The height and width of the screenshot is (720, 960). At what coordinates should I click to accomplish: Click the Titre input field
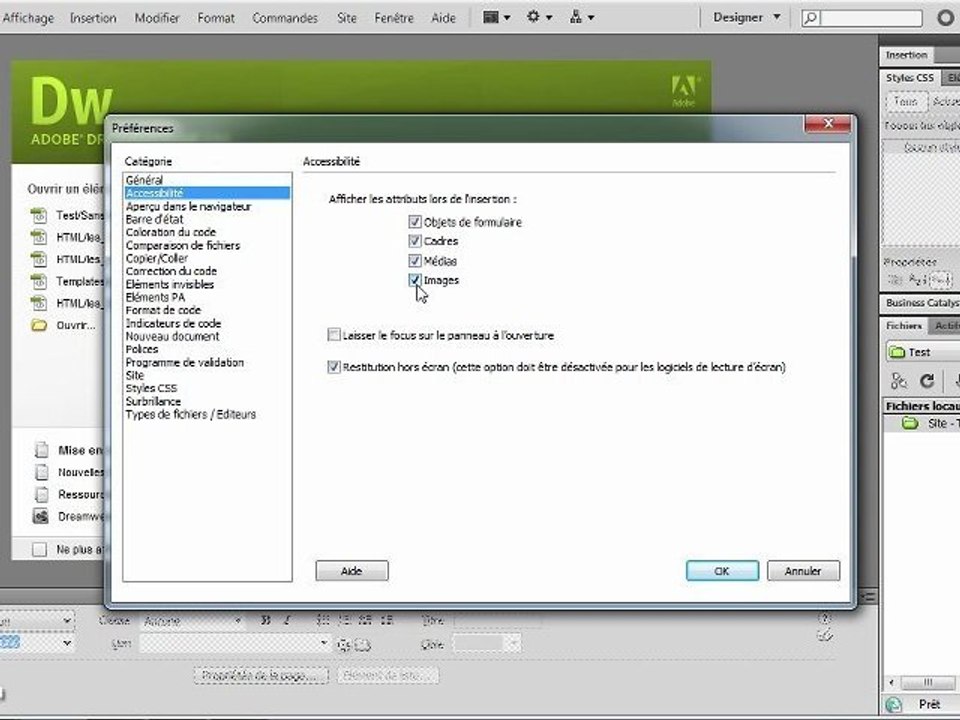click(x=498, y=620)
